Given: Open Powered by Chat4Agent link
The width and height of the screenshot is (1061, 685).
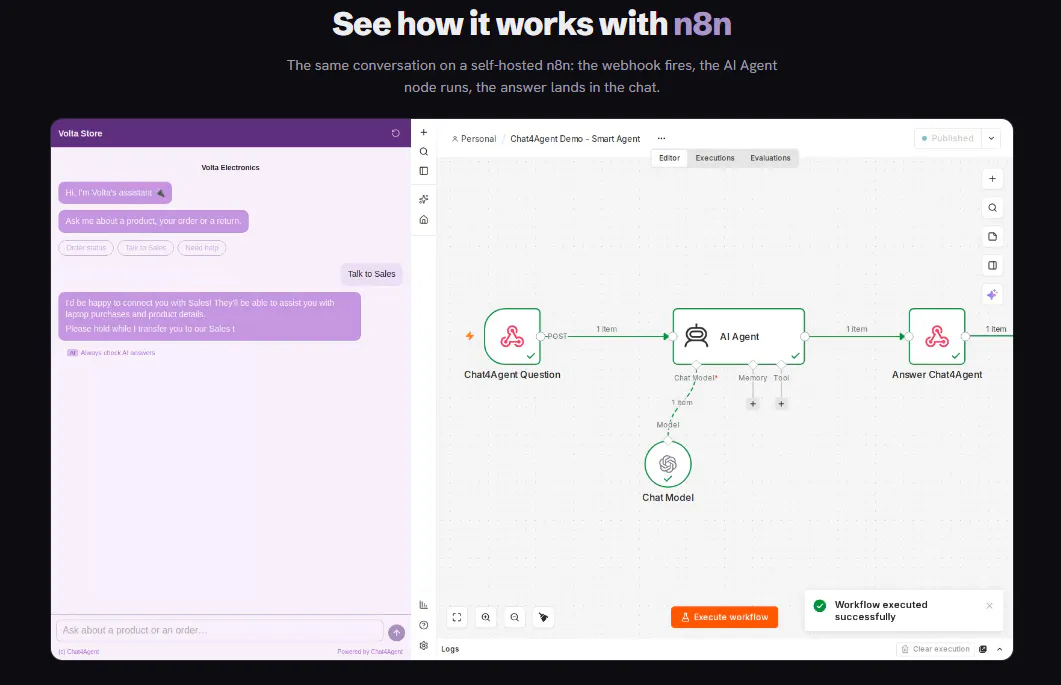Looking at the screenshot, I should click(x=370, y=652).
